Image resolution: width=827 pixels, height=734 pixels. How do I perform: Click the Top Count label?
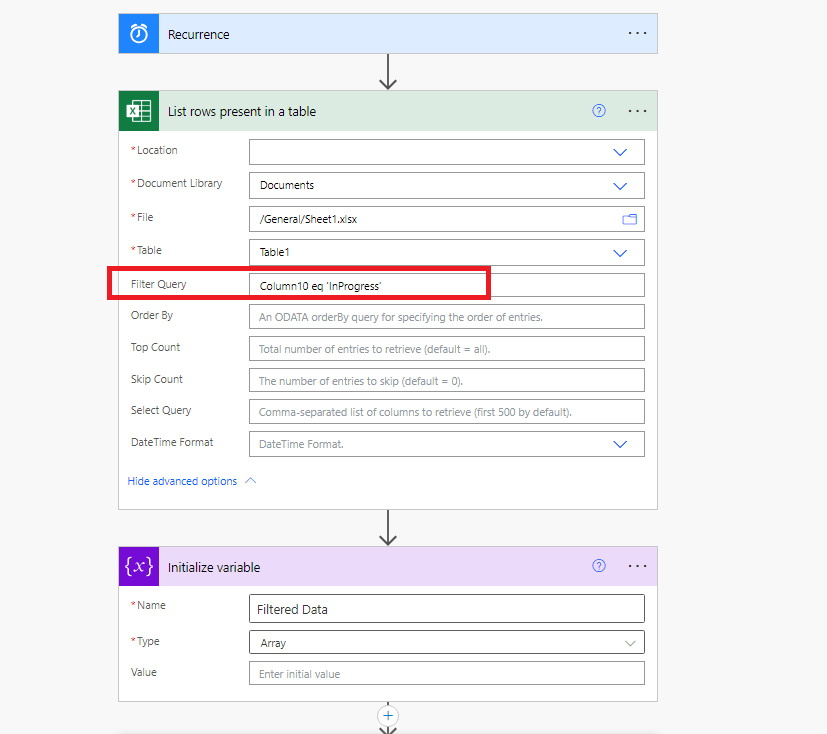click(155, 347)
